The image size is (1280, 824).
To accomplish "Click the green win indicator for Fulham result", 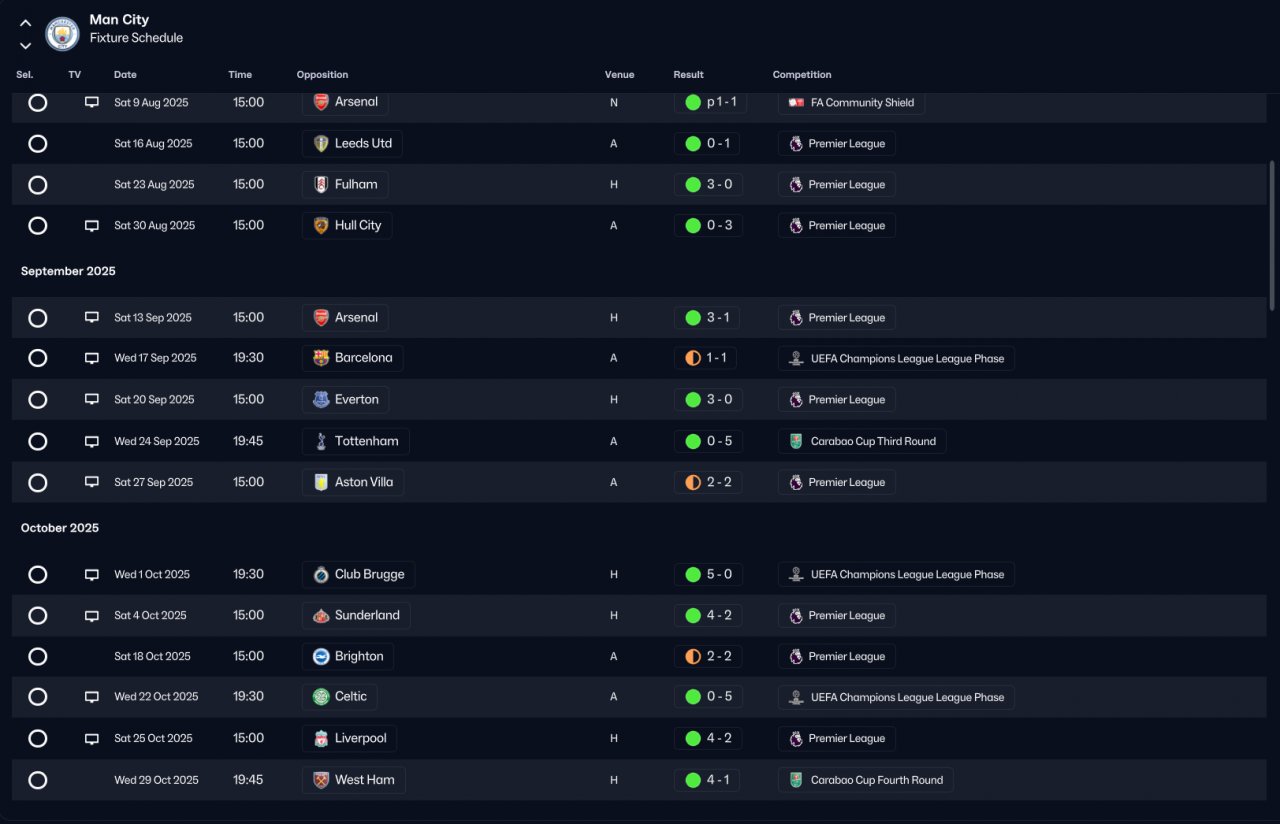I will click(x=692, y=184).
